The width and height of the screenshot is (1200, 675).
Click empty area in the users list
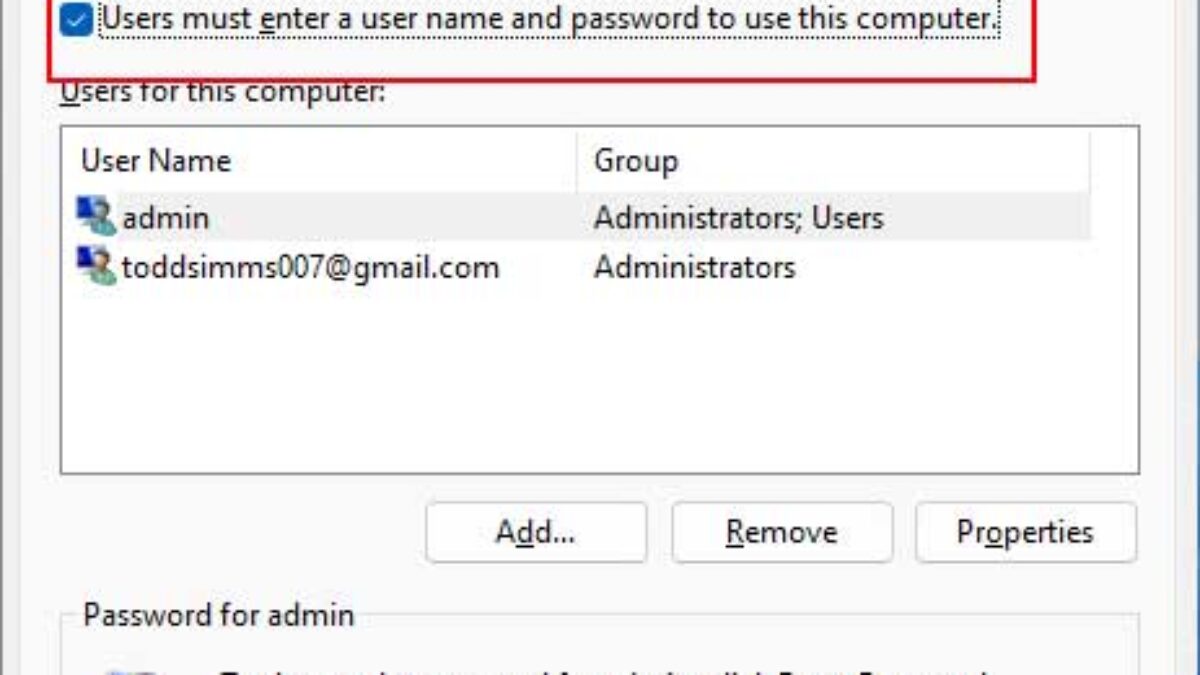[600, 390]
